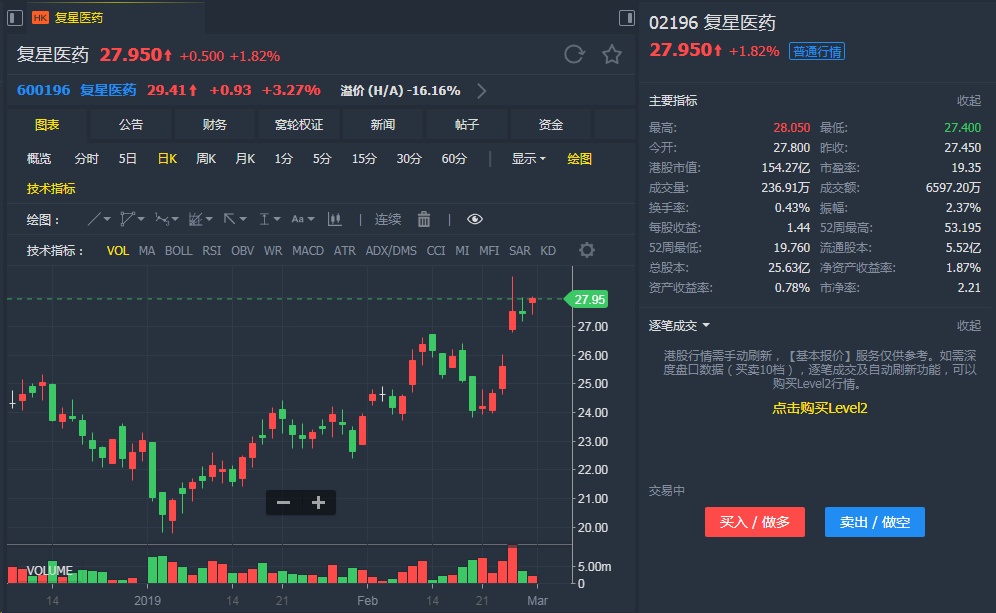Refresh the 复星医药 stock quote
The width and height of the screenshot is (996, 613).
pyautogui.click(x=574, y=54)
